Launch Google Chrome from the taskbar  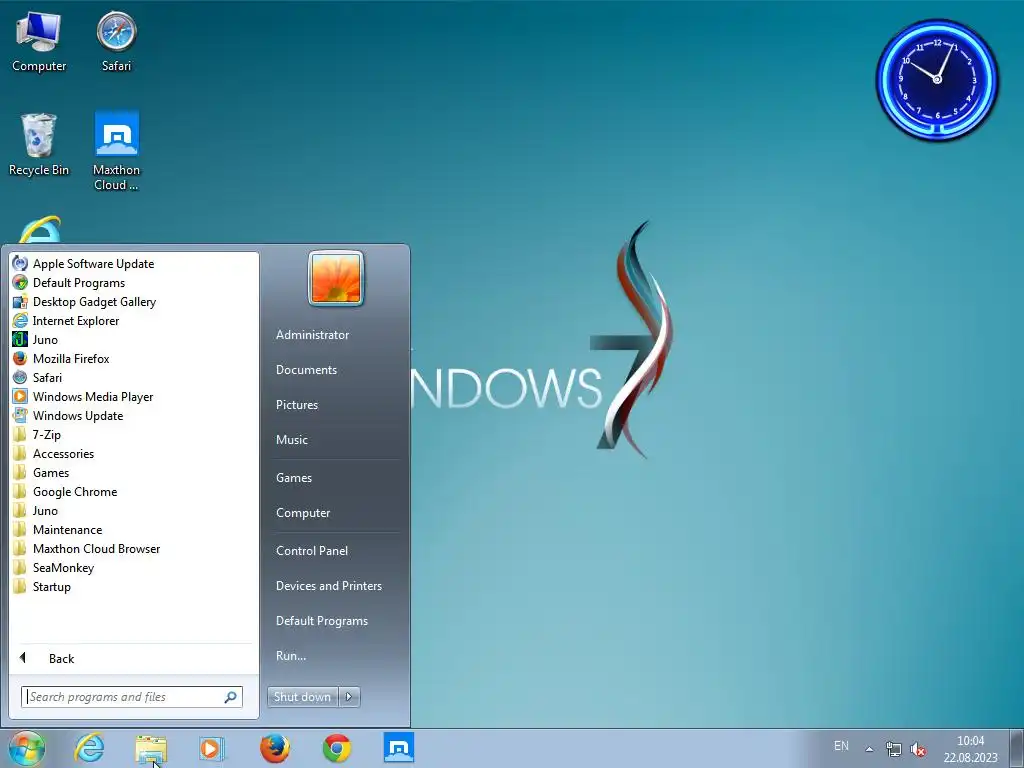[x=337, y=748]
